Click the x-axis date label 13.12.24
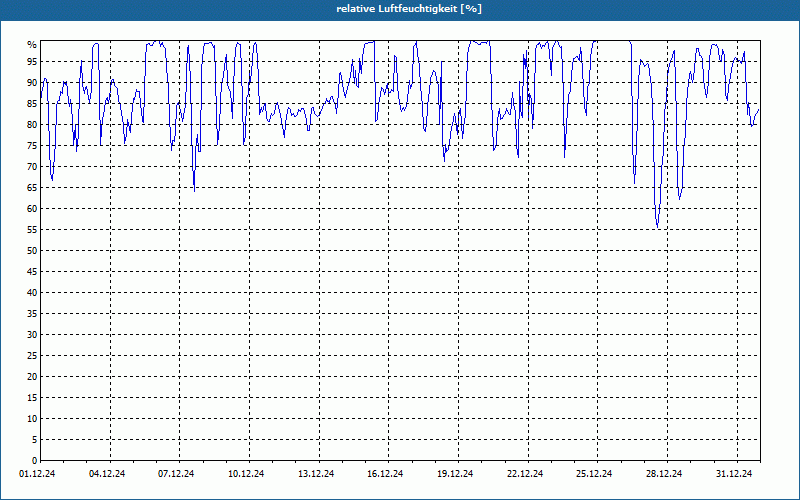The height and width of the screenshot is (500, 800). [316, 474]
